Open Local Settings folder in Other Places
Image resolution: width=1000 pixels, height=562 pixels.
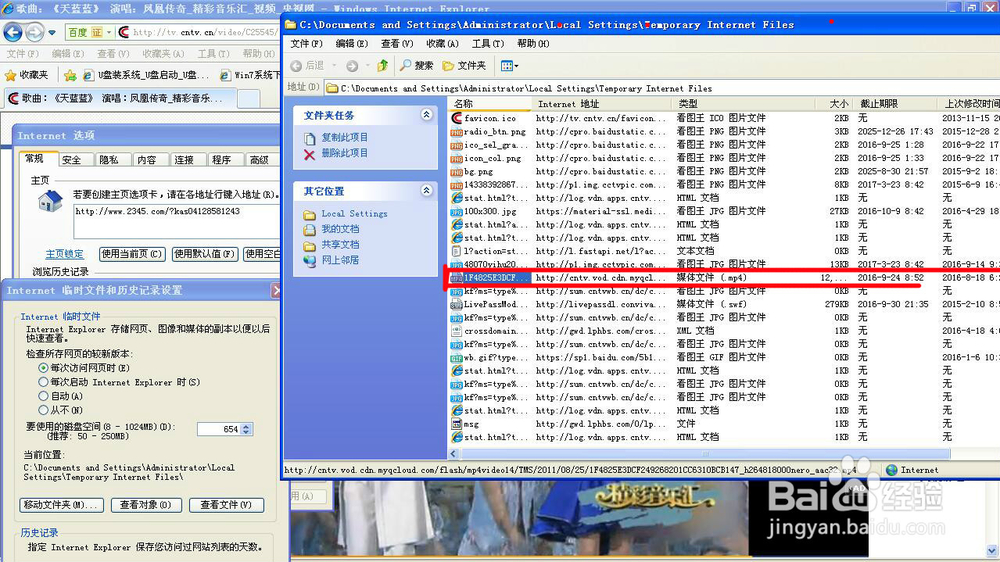click(x=354, y=214)
